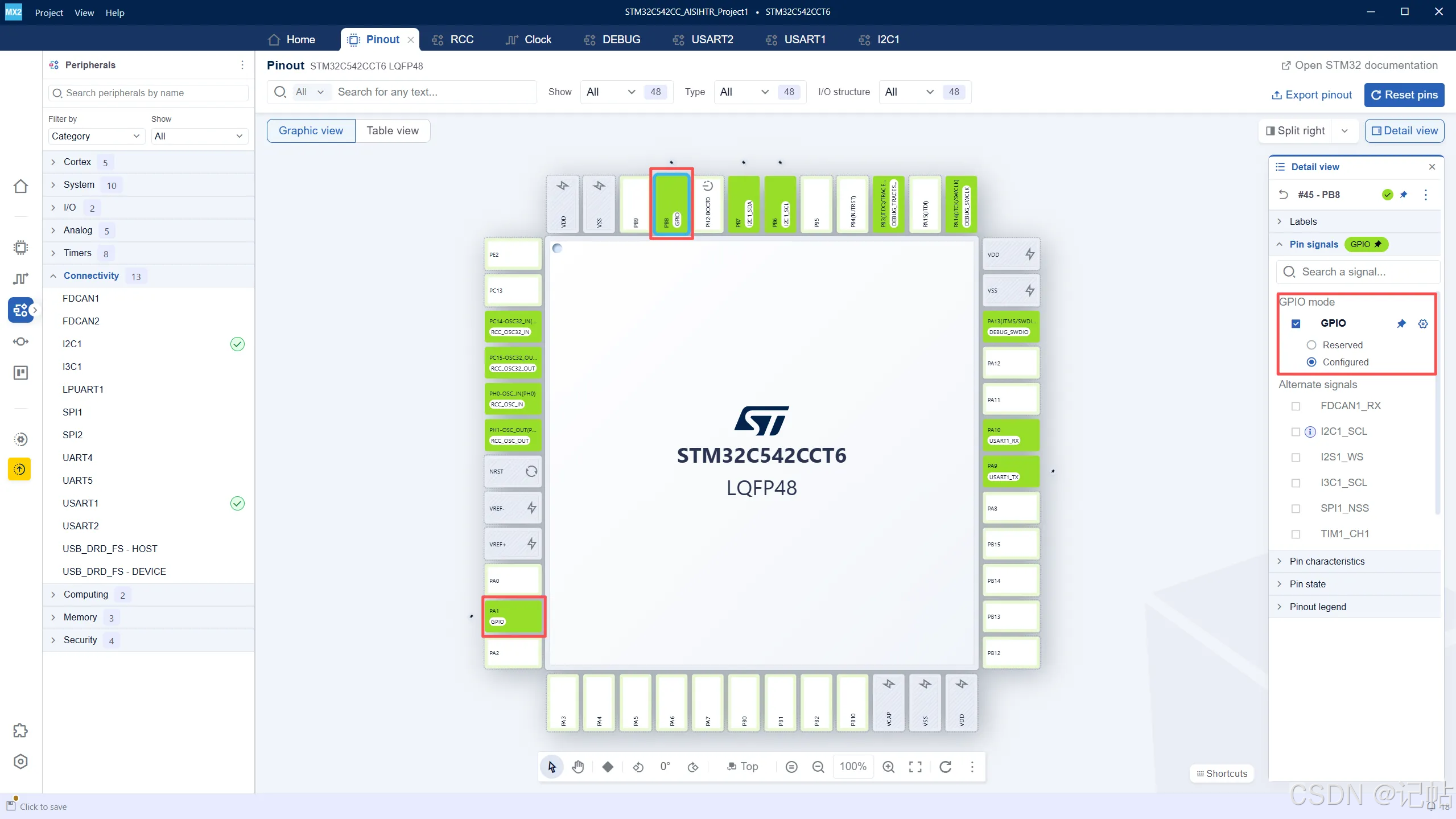Switch to the Clock tab
This screenshot has height=819, width=1456.
pos(529,39)
